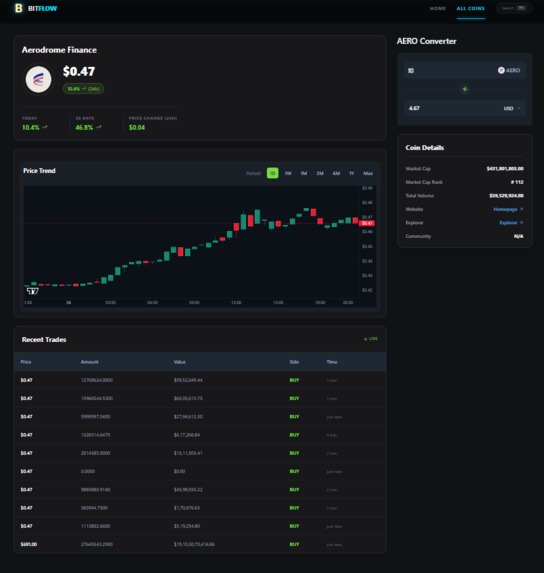This screenshot has width=544, height=573.
Task: Click the Market Cap label
Action: (x=418, y=168)
